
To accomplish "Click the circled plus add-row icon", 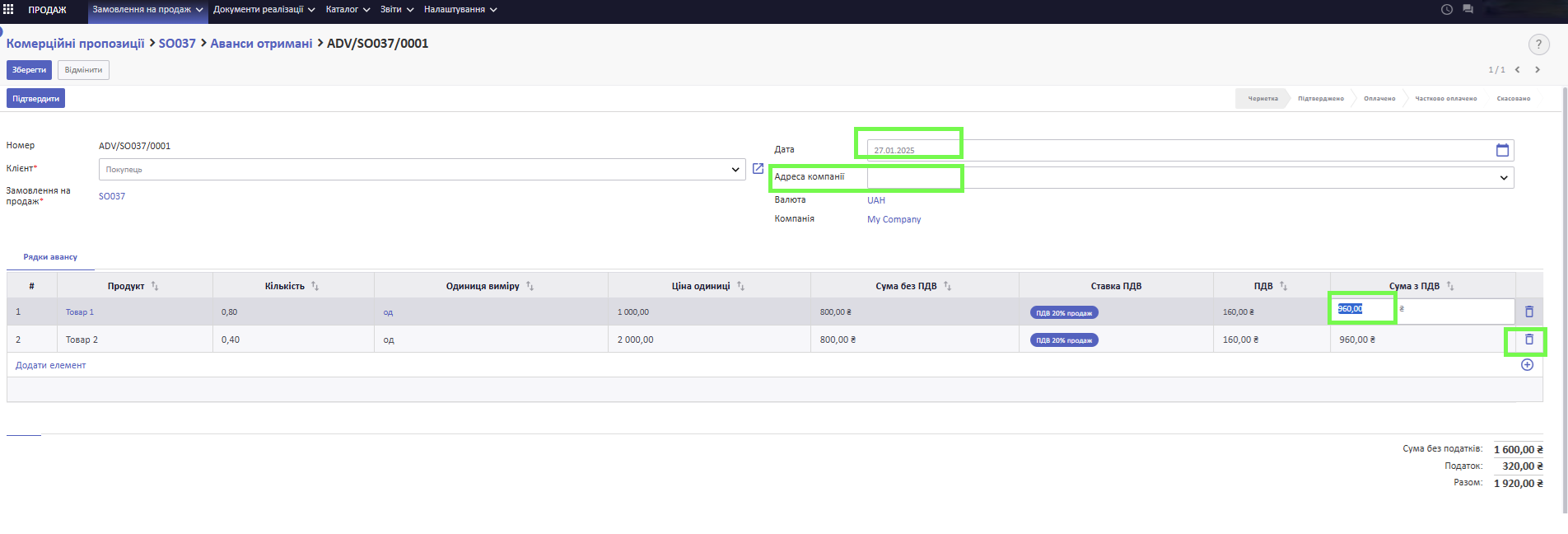I will (x=1527, y=365).
